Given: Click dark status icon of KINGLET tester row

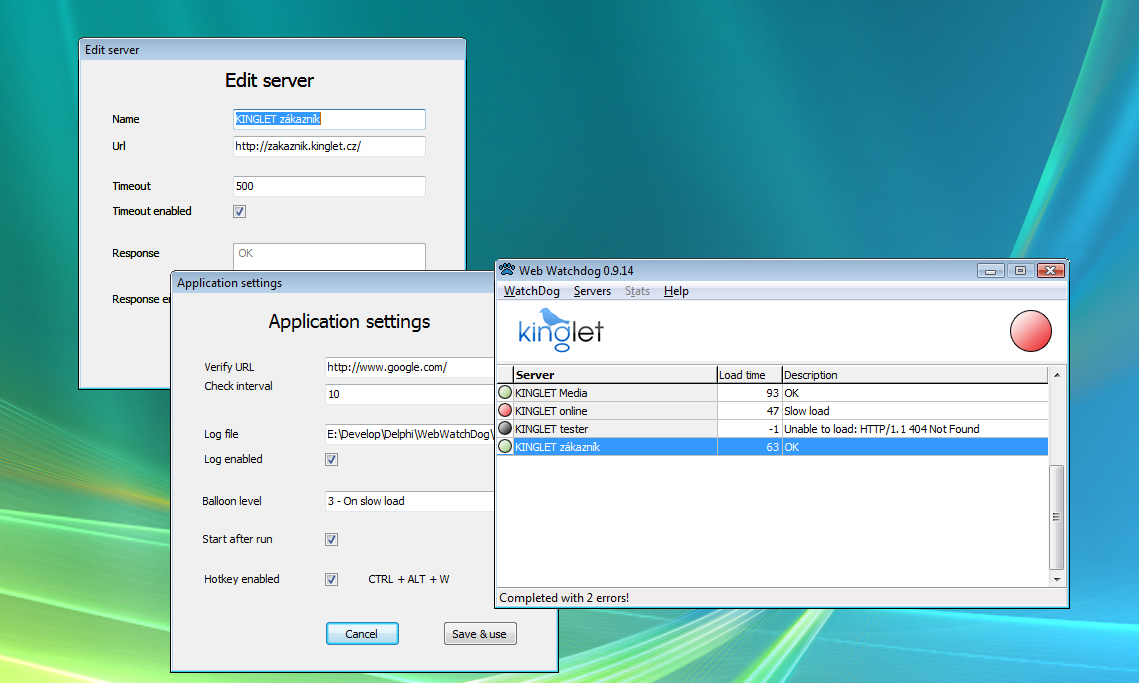Looking at the screenshot, I should click(506, 429).
